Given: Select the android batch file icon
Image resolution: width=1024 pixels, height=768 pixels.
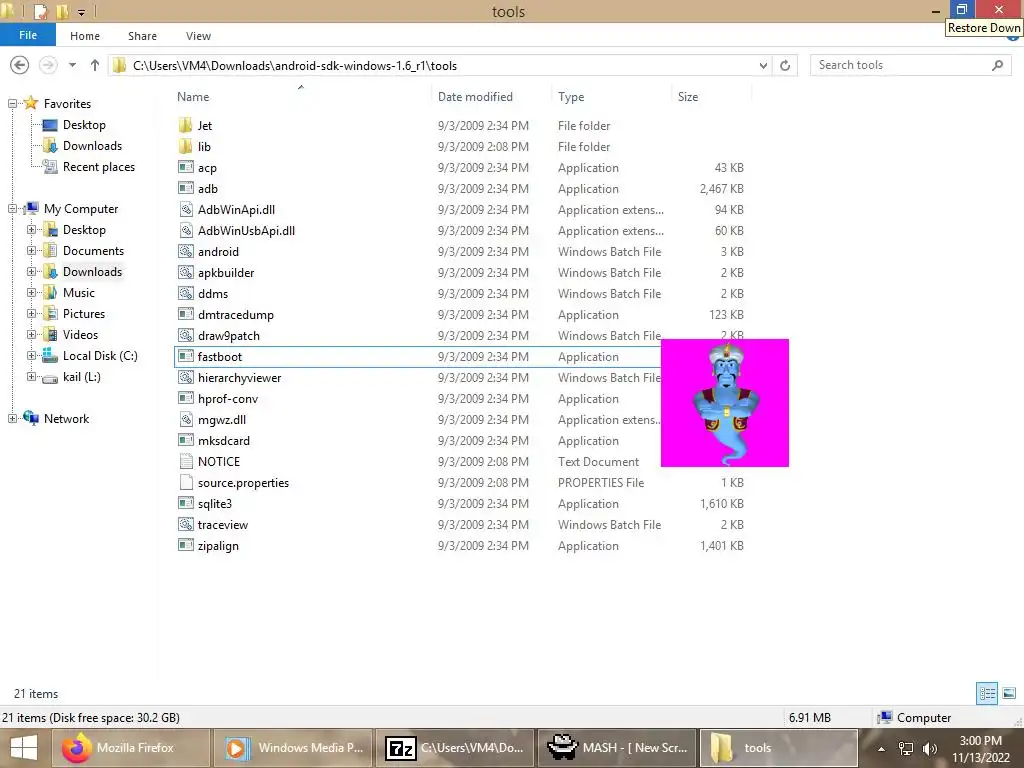Looking at the screenshot, I should click(x=185, y=251).
